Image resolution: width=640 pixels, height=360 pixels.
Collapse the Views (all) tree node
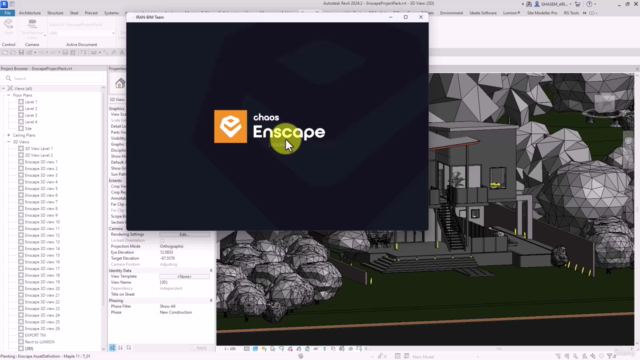point(4,89)
